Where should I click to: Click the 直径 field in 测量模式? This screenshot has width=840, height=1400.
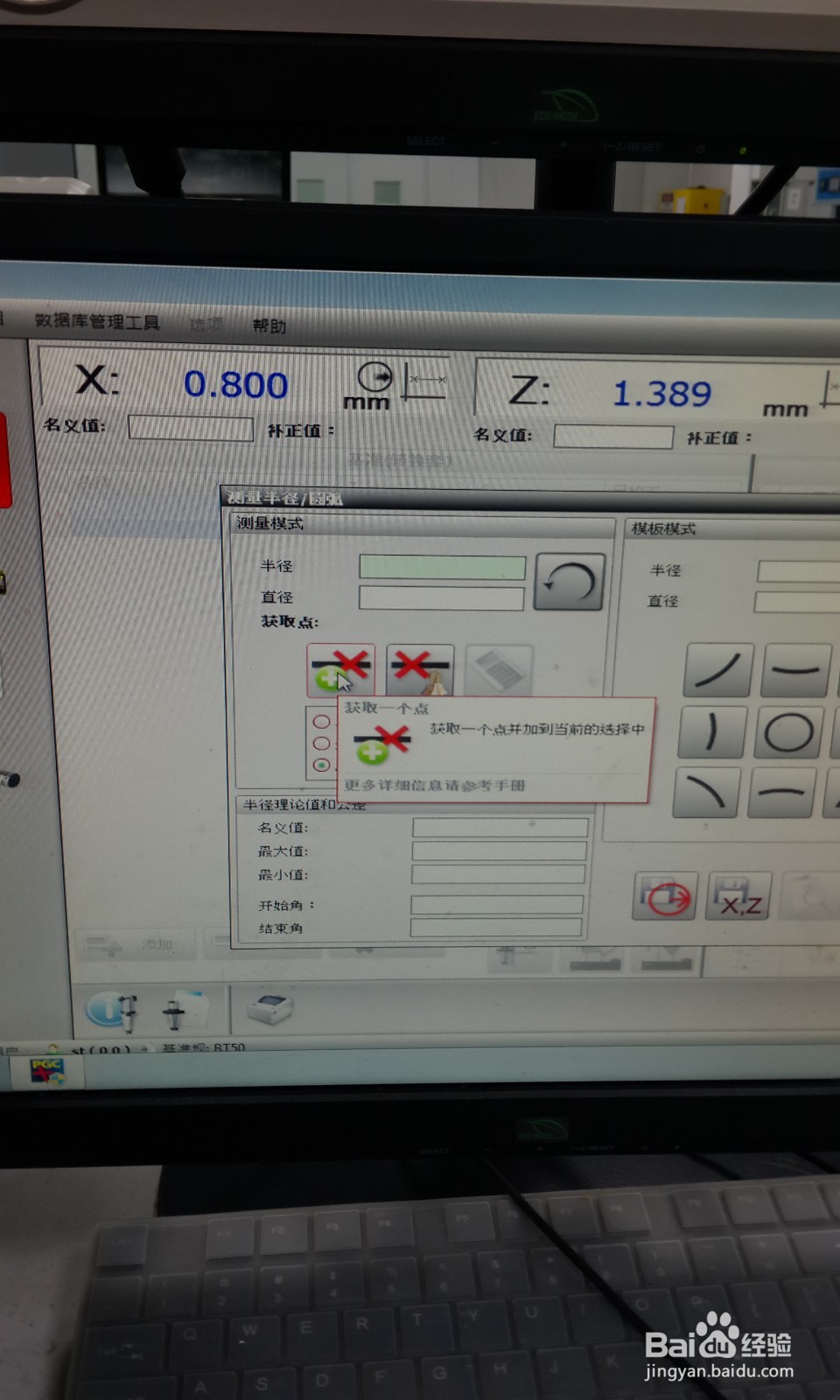[441, 598]
